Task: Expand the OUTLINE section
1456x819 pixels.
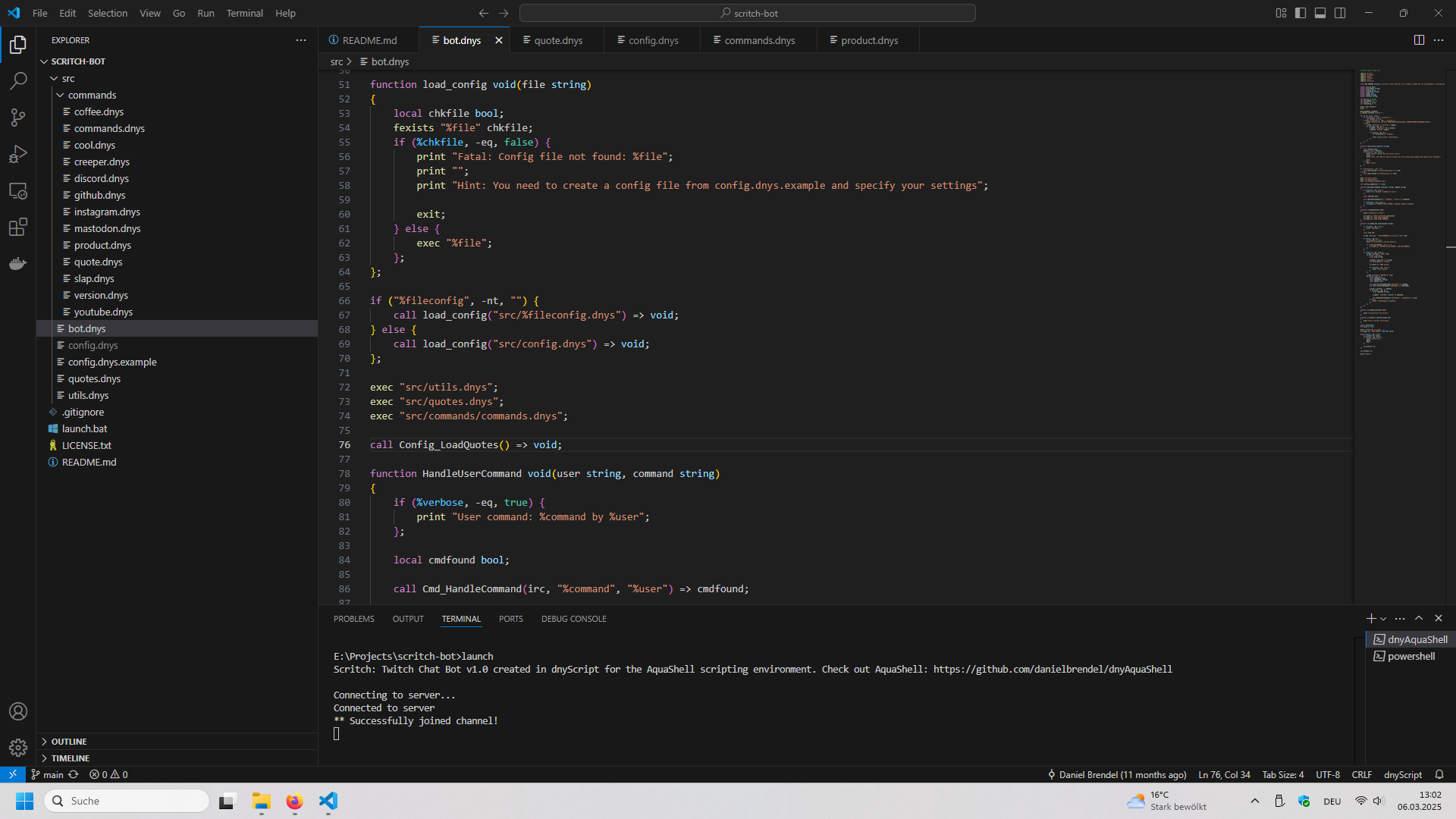Action: click(x=177, y=742)
